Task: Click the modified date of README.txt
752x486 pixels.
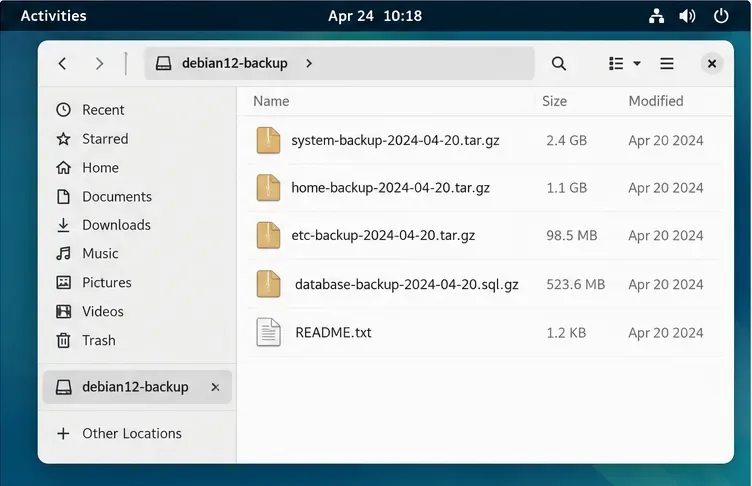Action: click(666, 333)
